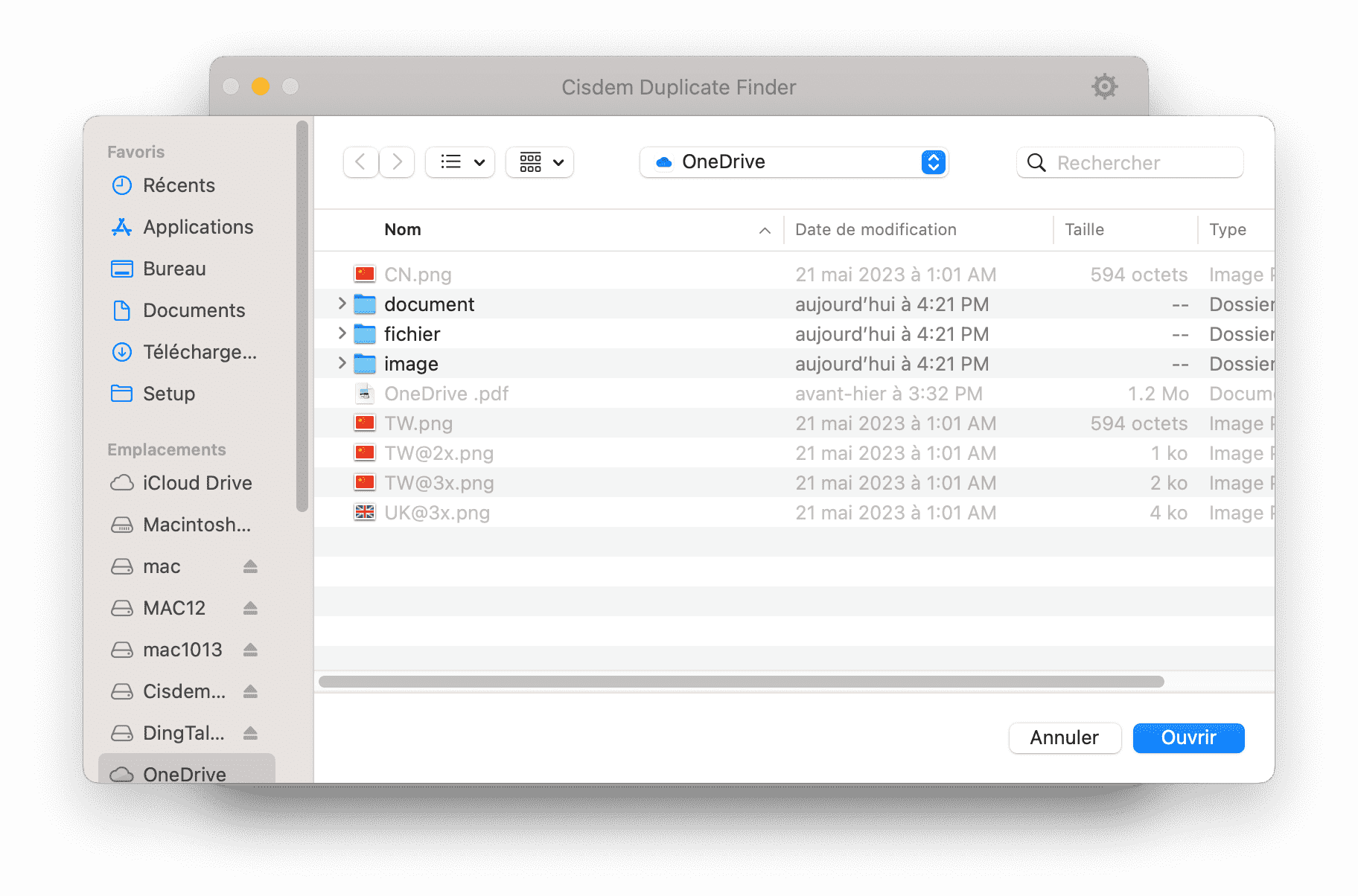Image resolution: width=1358 pixels, height=896 pixels.
Task: Select the file name OneDrive .pdf
Action: click(x=446, y=394)
